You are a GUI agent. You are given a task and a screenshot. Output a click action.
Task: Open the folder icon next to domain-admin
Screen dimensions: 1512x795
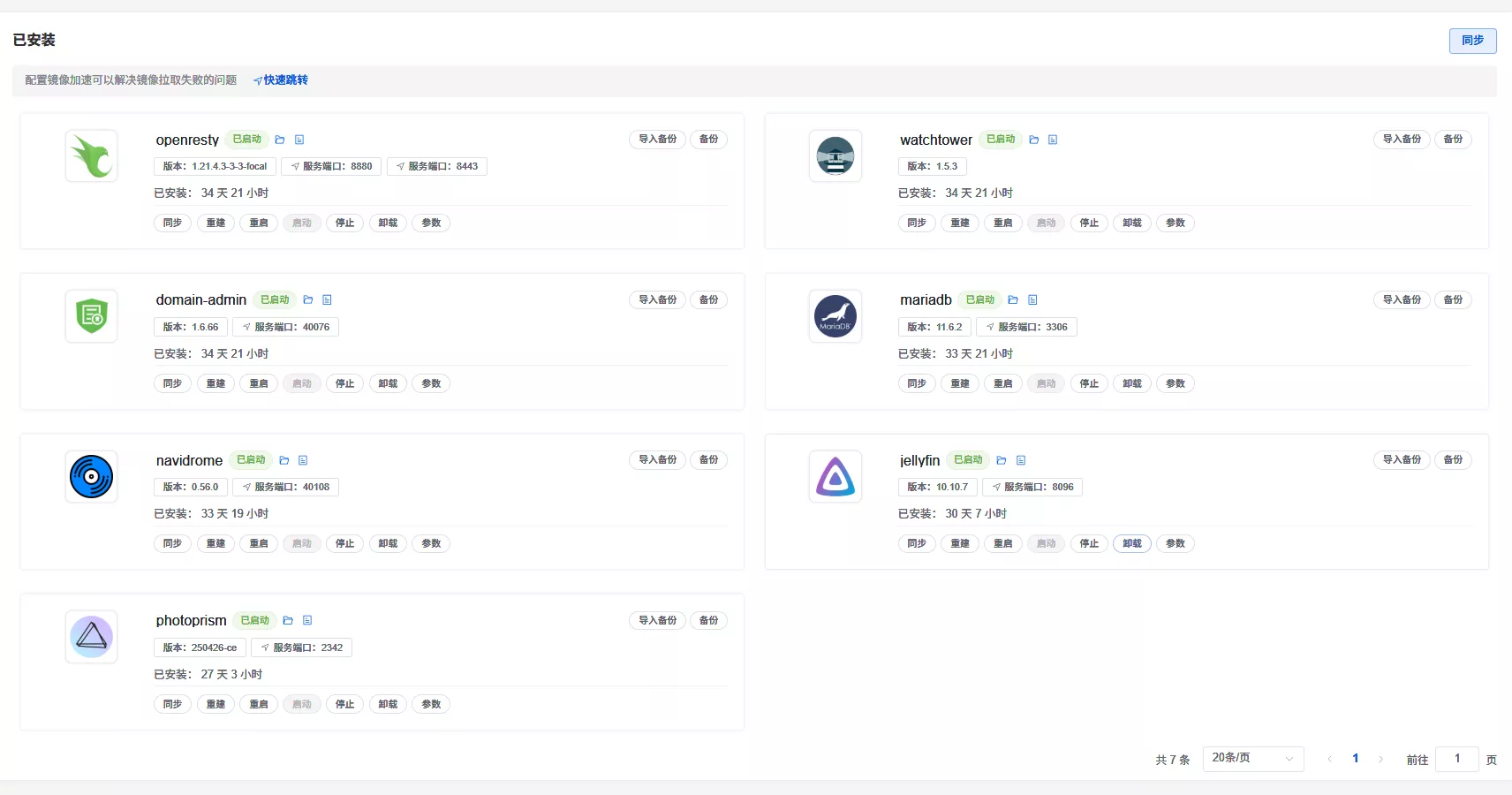pos(308,300)
